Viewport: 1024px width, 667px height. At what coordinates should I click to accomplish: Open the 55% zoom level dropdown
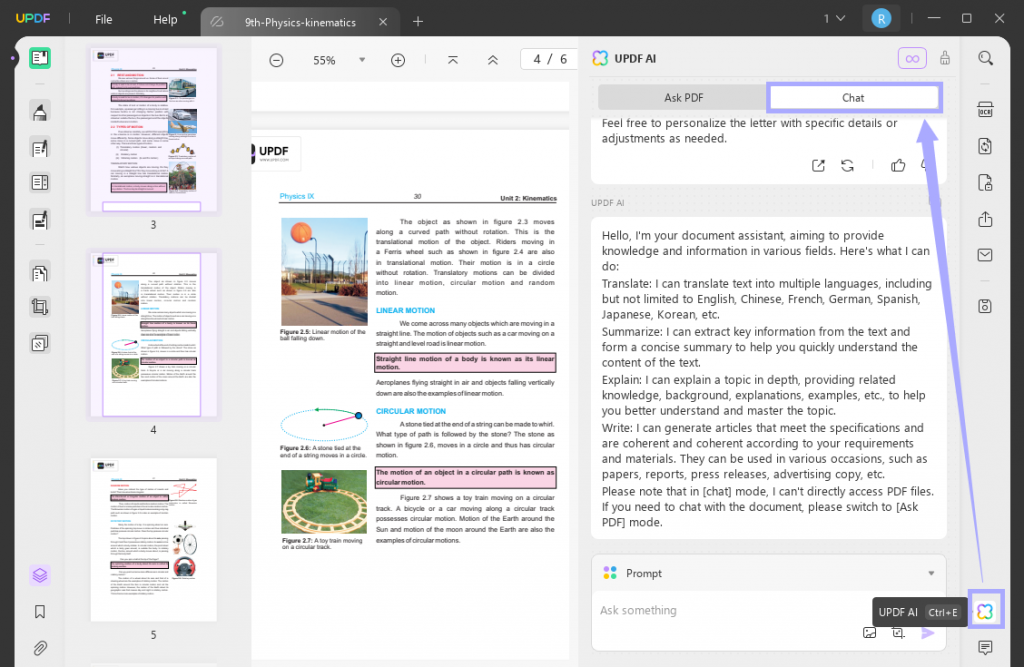click(362, 60)
